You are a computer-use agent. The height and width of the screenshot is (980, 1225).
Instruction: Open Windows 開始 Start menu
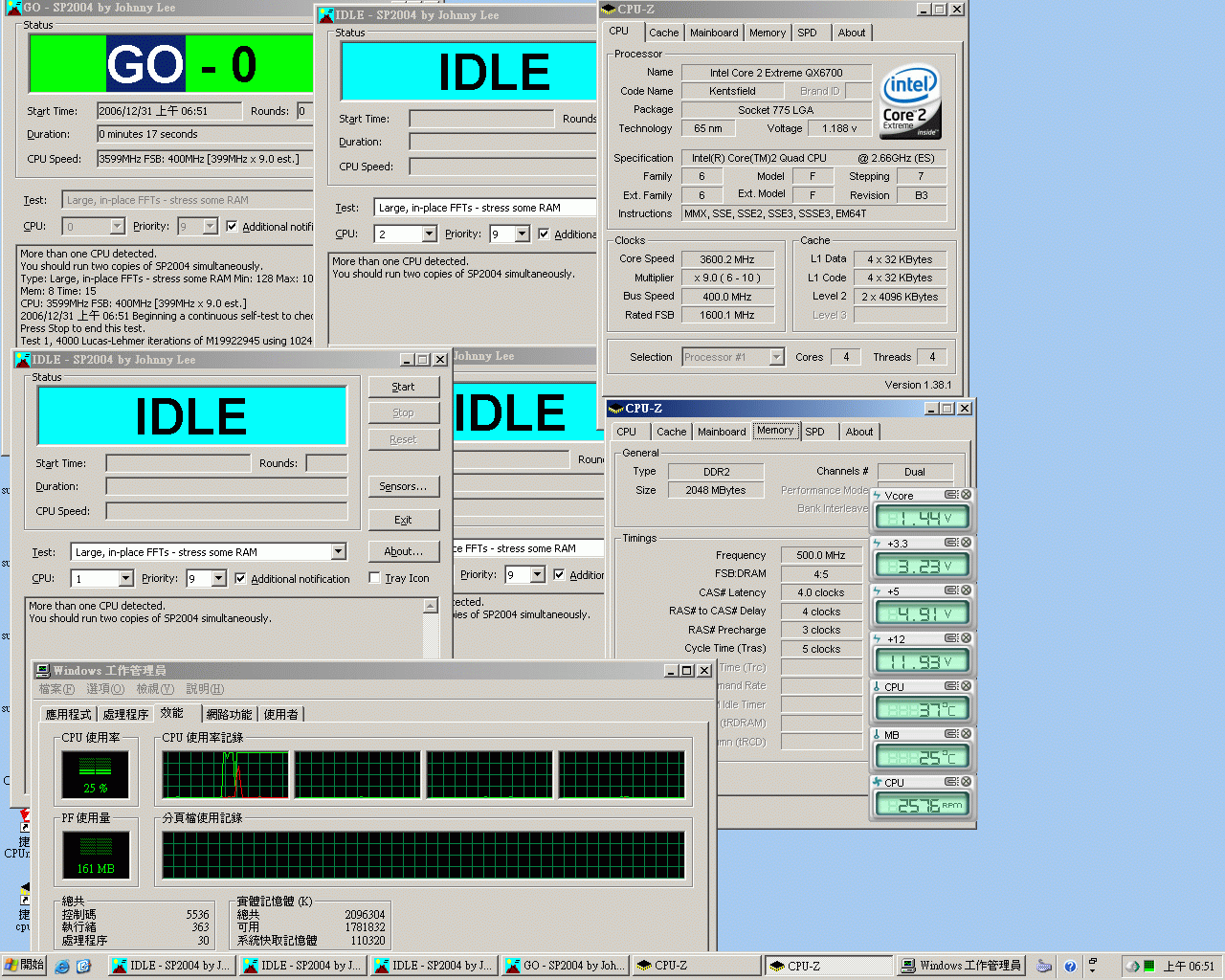pyautogui.click(x=25, y=966)
